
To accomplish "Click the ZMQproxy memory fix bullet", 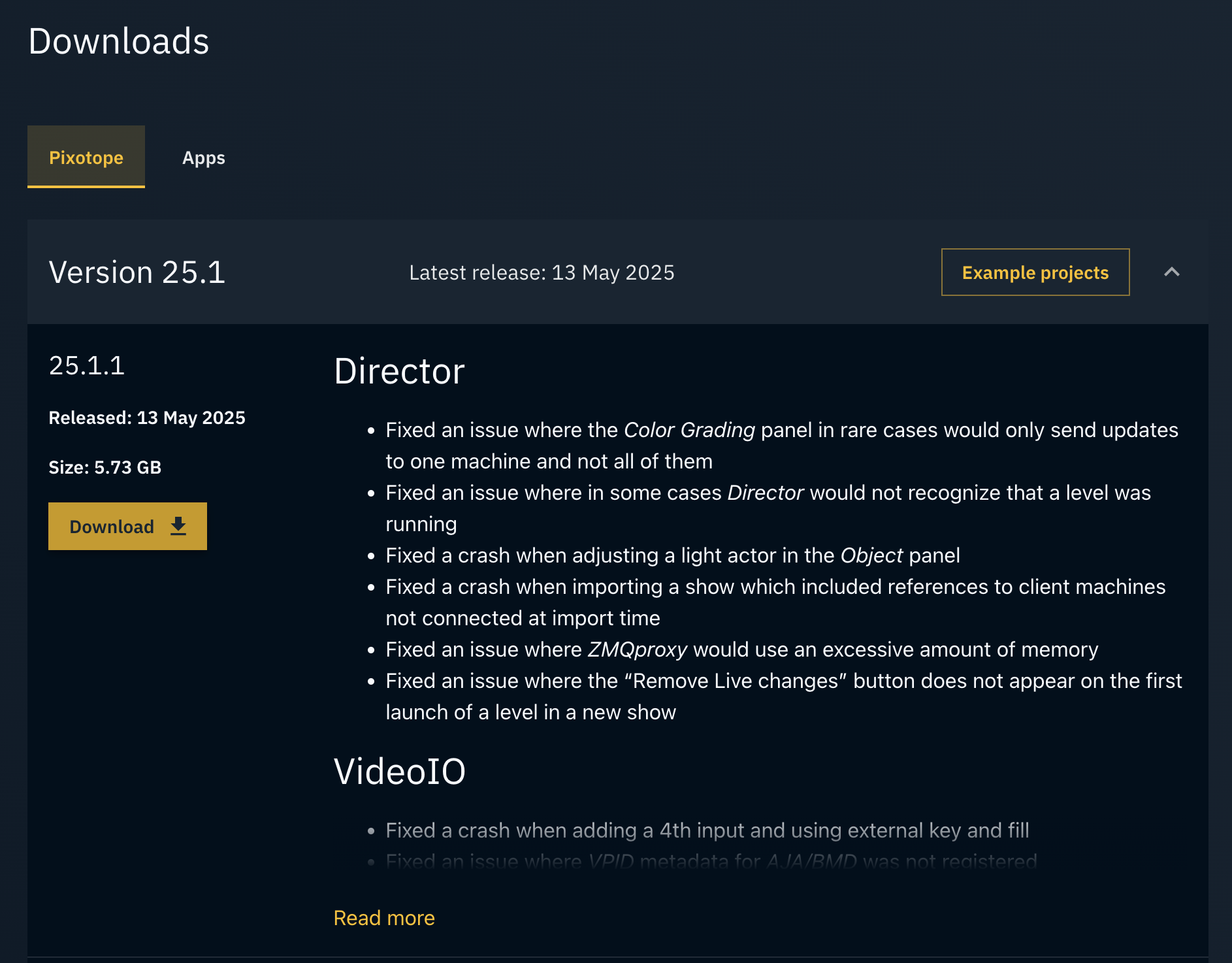I will [x=742, y=649].
